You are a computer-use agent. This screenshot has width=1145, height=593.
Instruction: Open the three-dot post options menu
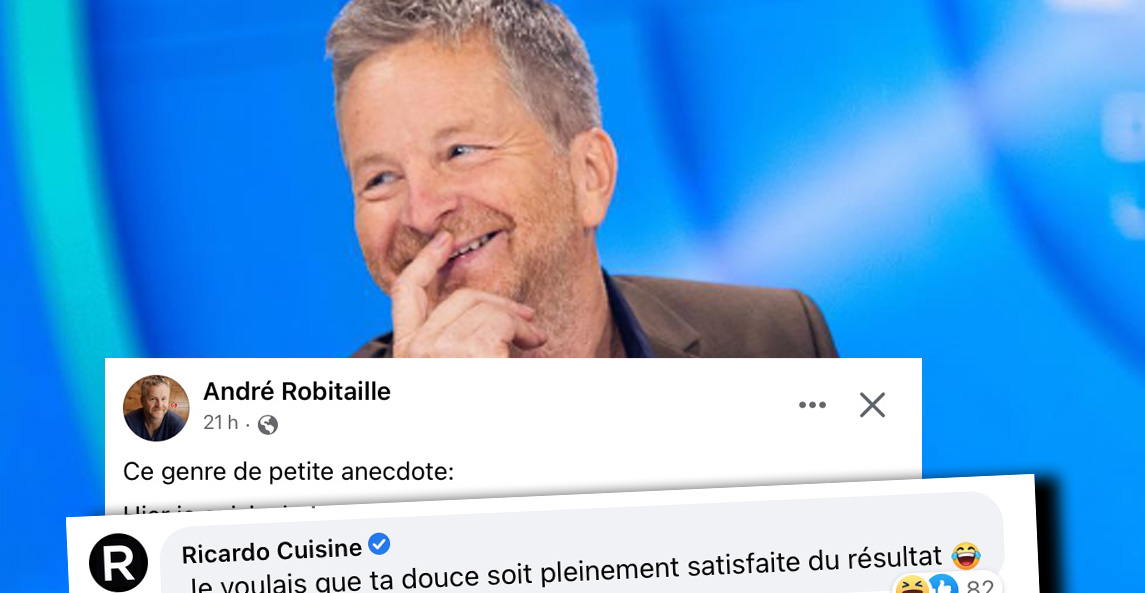click(812, 405)
